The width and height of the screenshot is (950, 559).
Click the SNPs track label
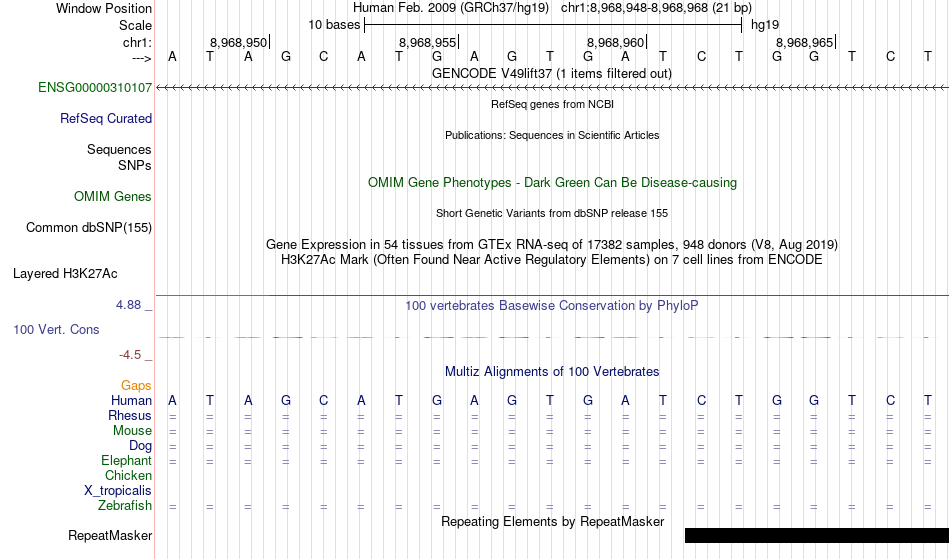click(135, 165)
